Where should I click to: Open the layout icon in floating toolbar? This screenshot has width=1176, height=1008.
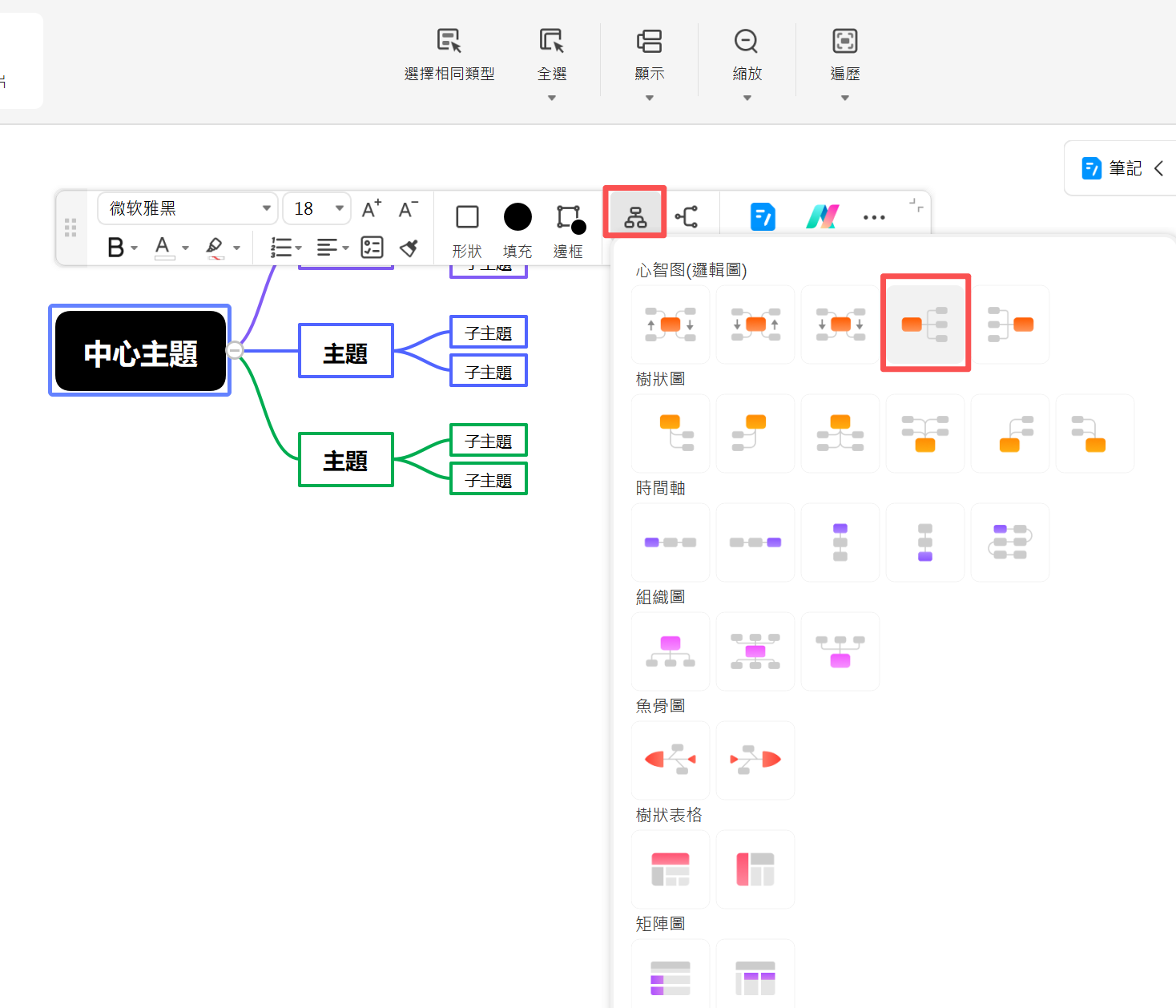tap(634, 216)
